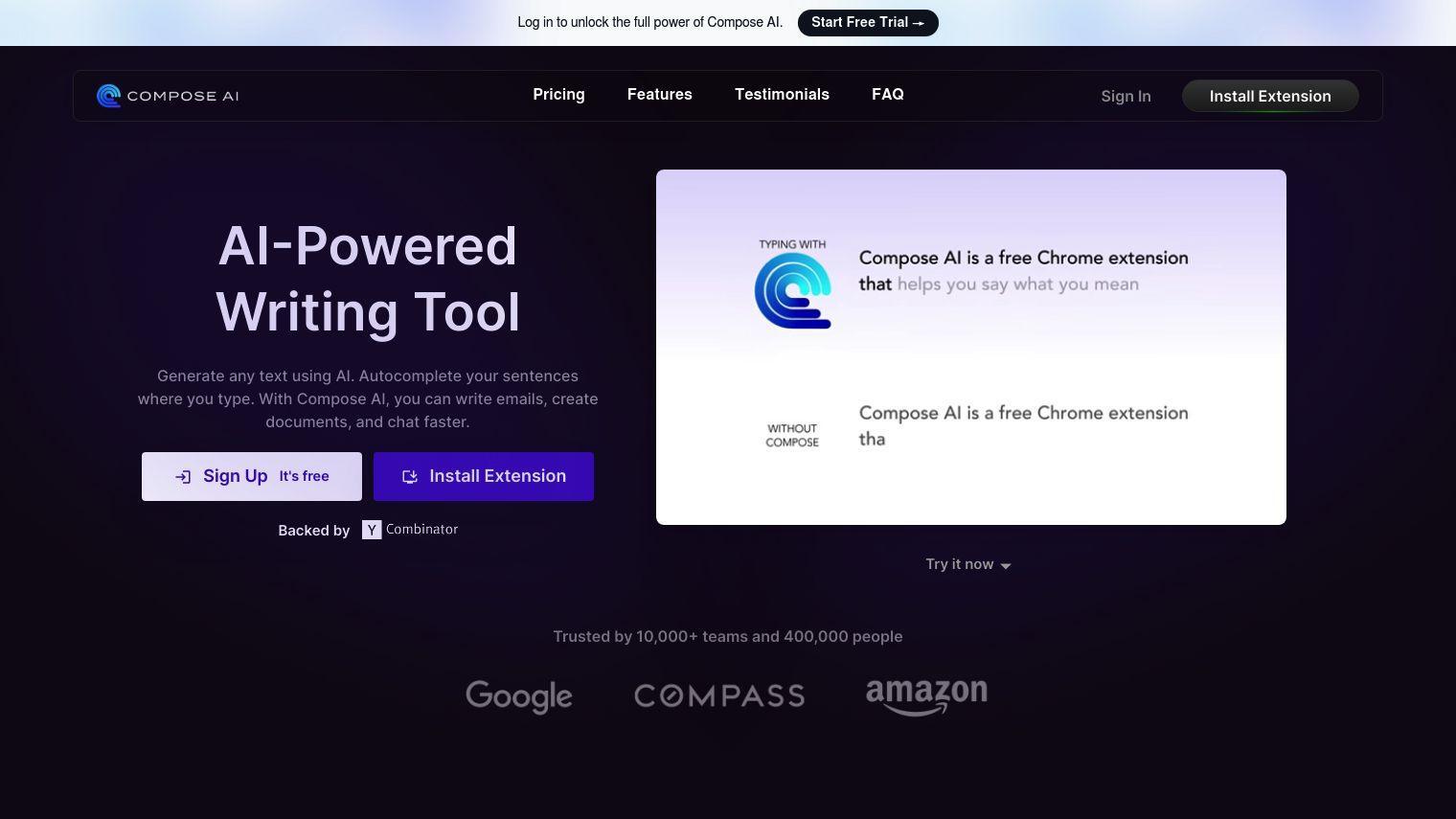Screen dimensions: 1456x819
Task: Click 'helps you say what you mean' suggestion
Action: point(1018,284)
